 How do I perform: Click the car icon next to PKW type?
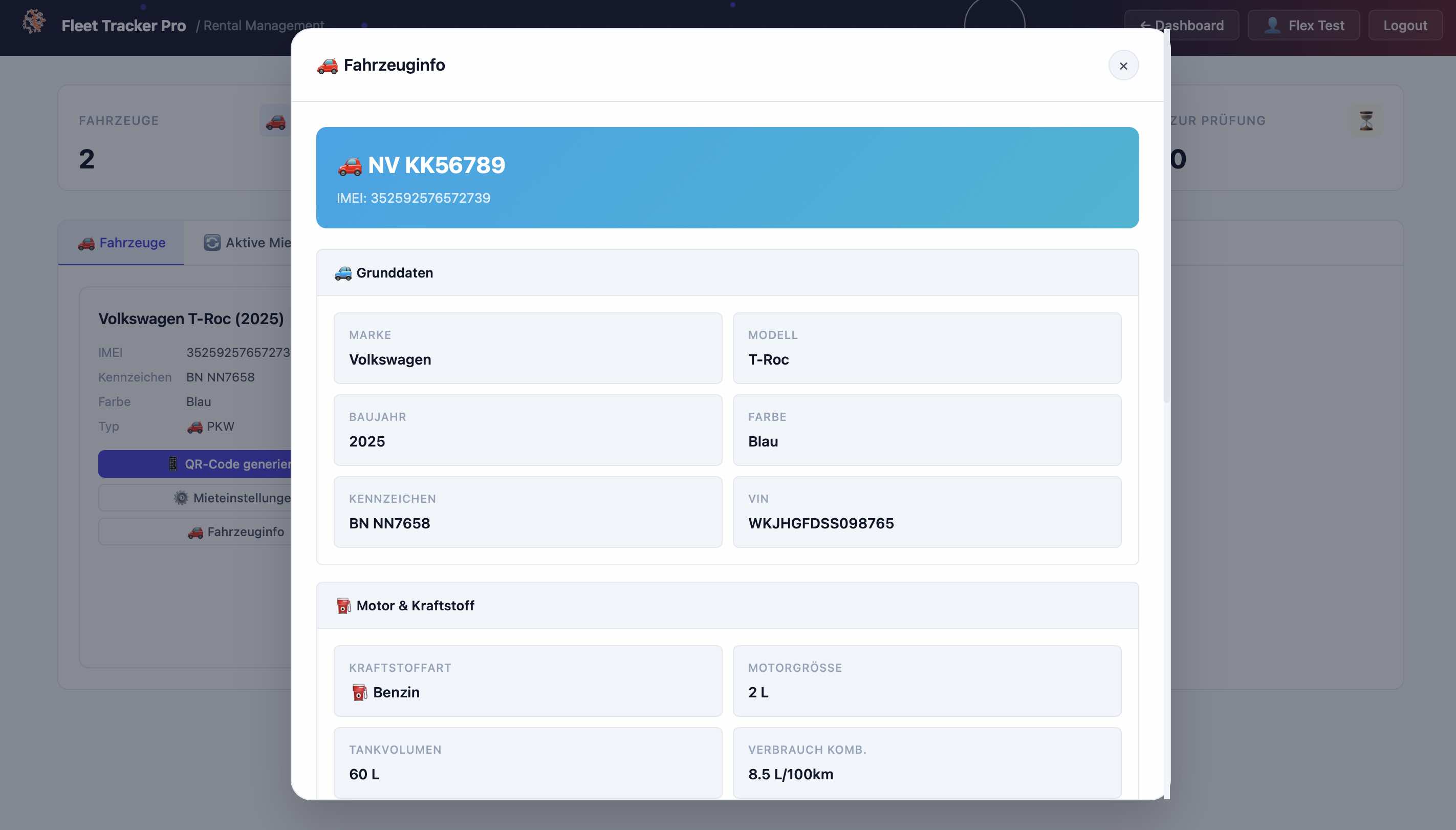point(195,427)
